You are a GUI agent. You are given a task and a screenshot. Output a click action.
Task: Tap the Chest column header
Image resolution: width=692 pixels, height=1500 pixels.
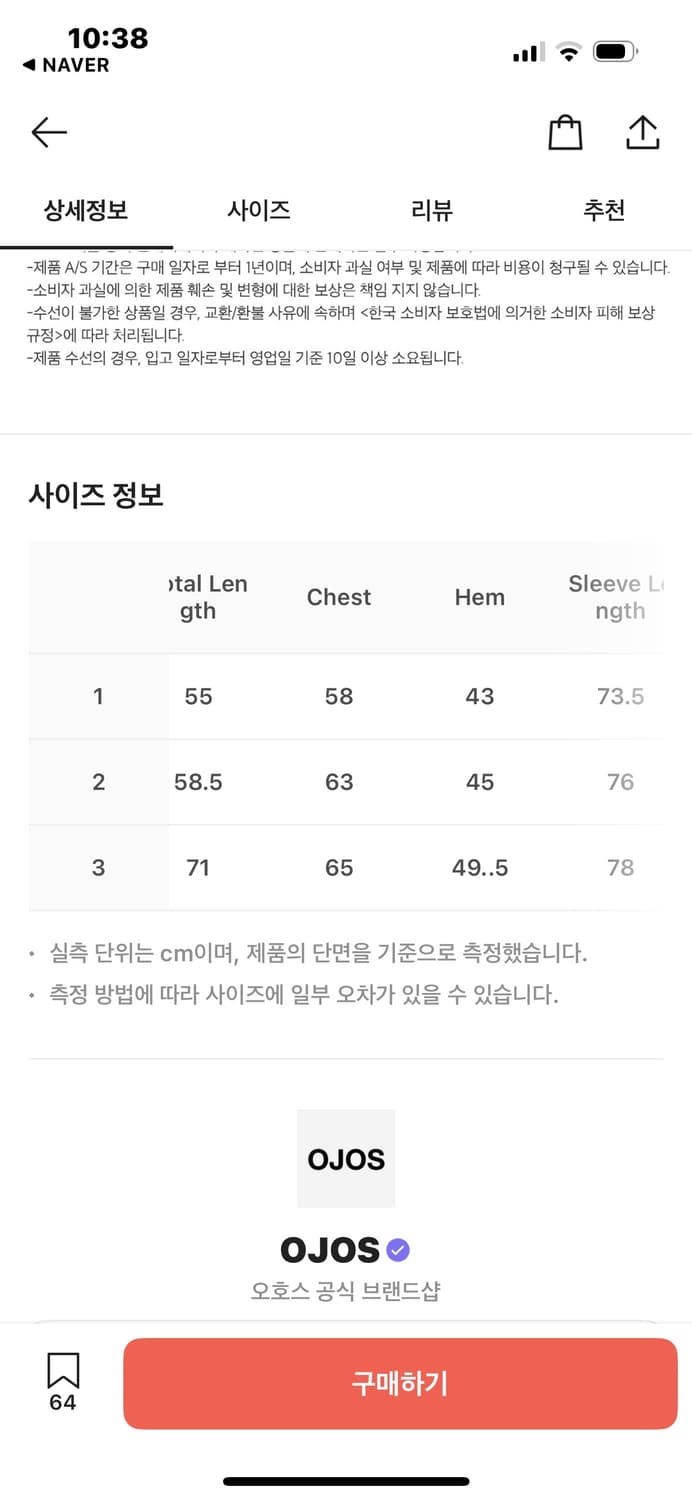click(x=339, y=597)
